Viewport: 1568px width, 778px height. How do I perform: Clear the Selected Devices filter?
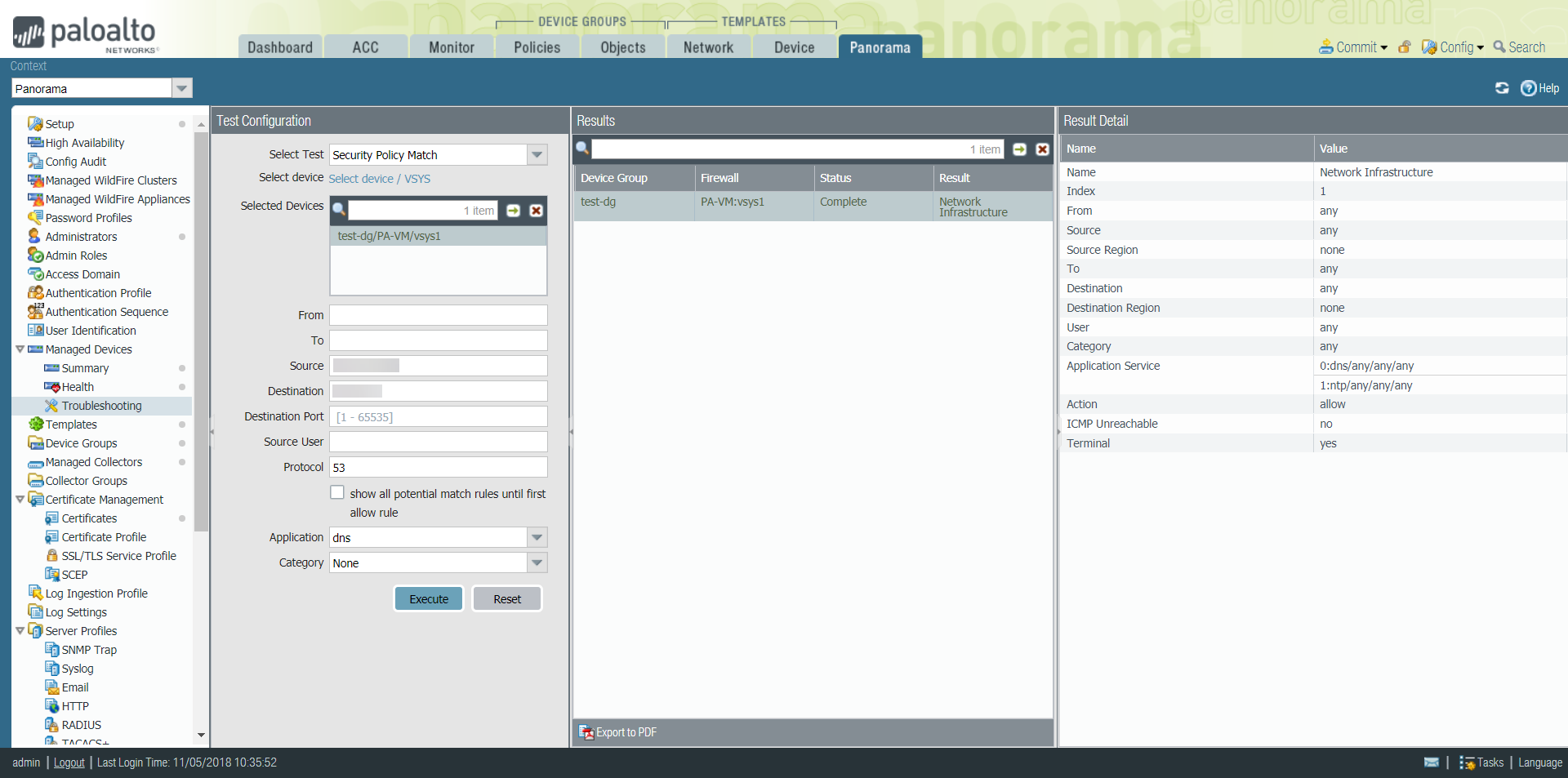537,211
